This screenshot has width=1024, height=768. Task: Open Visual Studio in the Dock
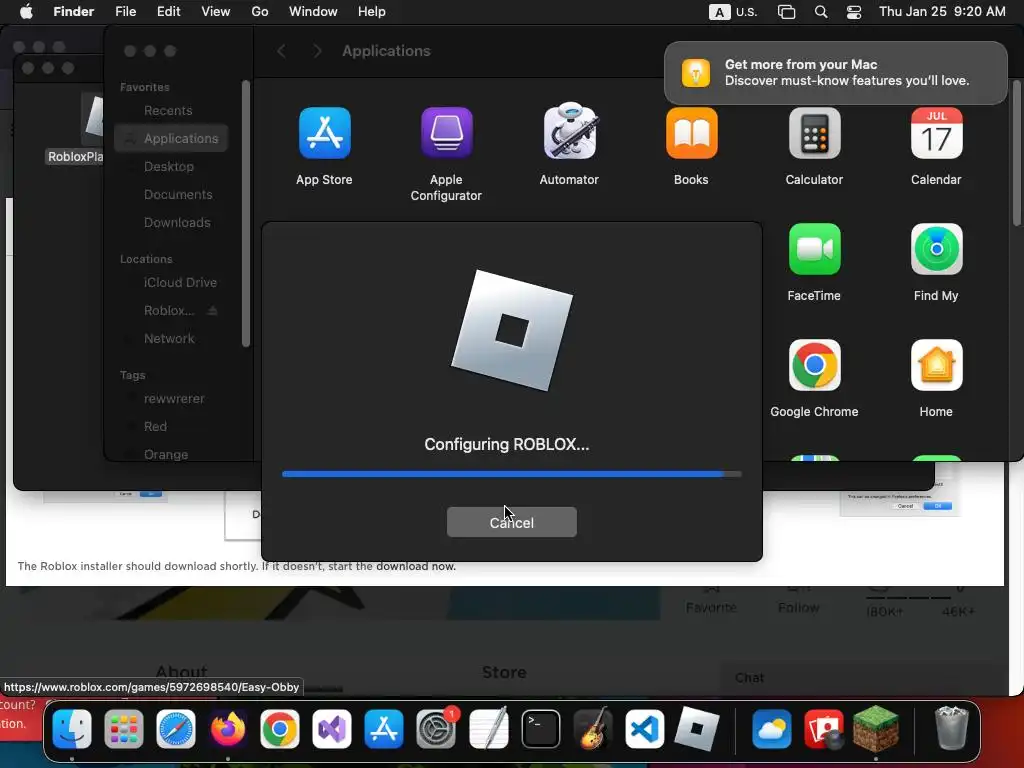[x=332, y=729]
